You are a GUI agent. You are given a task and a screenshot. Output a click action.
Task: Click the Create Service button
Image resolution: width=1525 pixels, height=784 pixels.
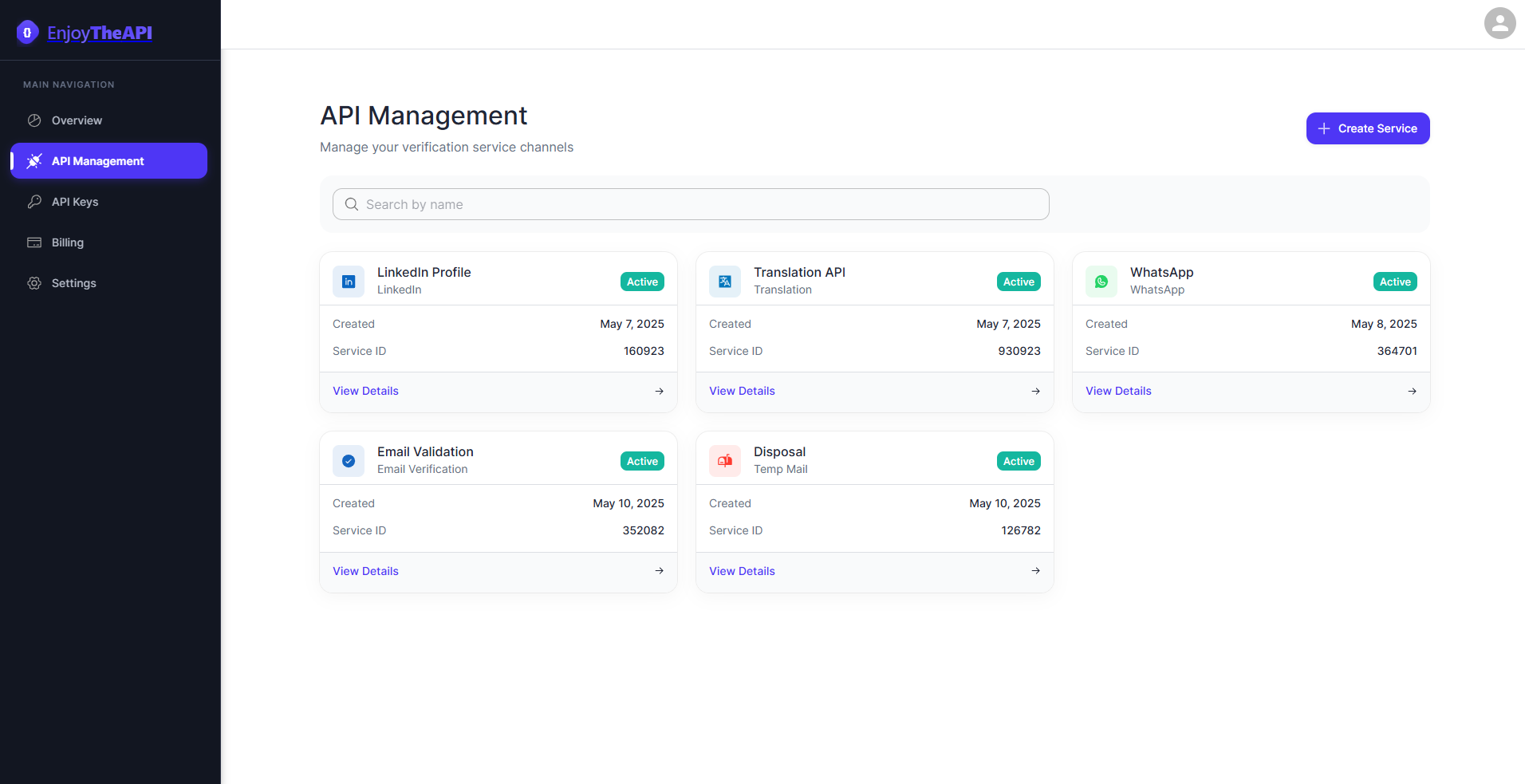tap(1367, 128)
